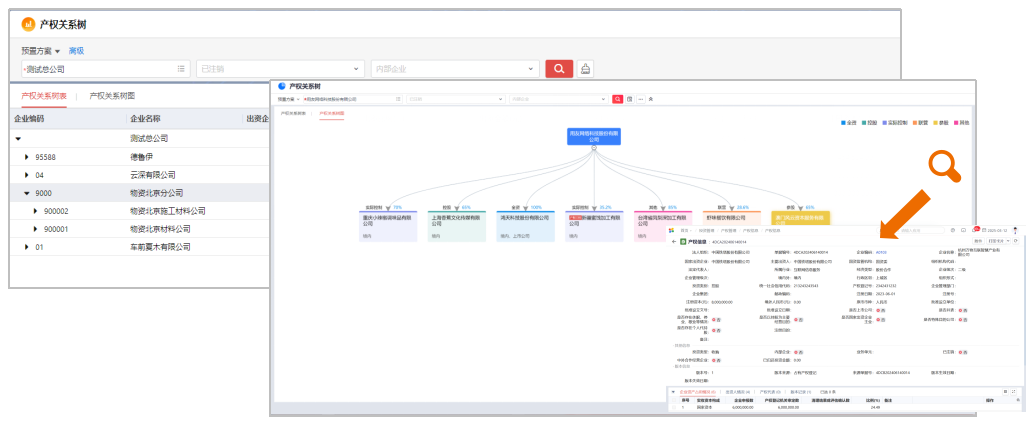
Task: Toggle the 全资 legend item
Action: (x=848, y=123)
